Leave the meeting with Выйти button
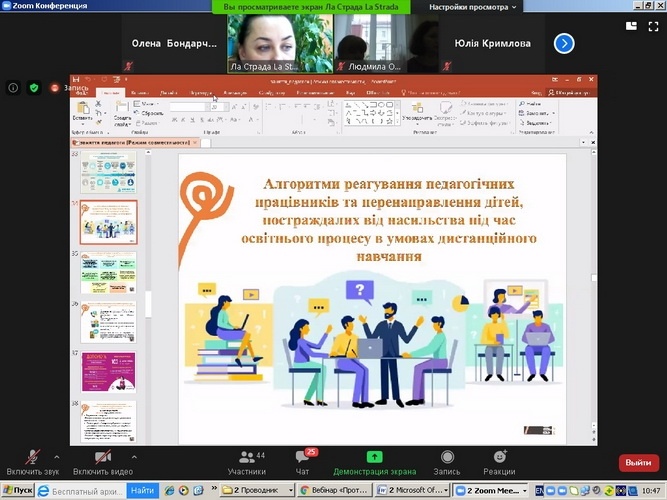This screenshot has height=500, width=667. pos(637,462)
